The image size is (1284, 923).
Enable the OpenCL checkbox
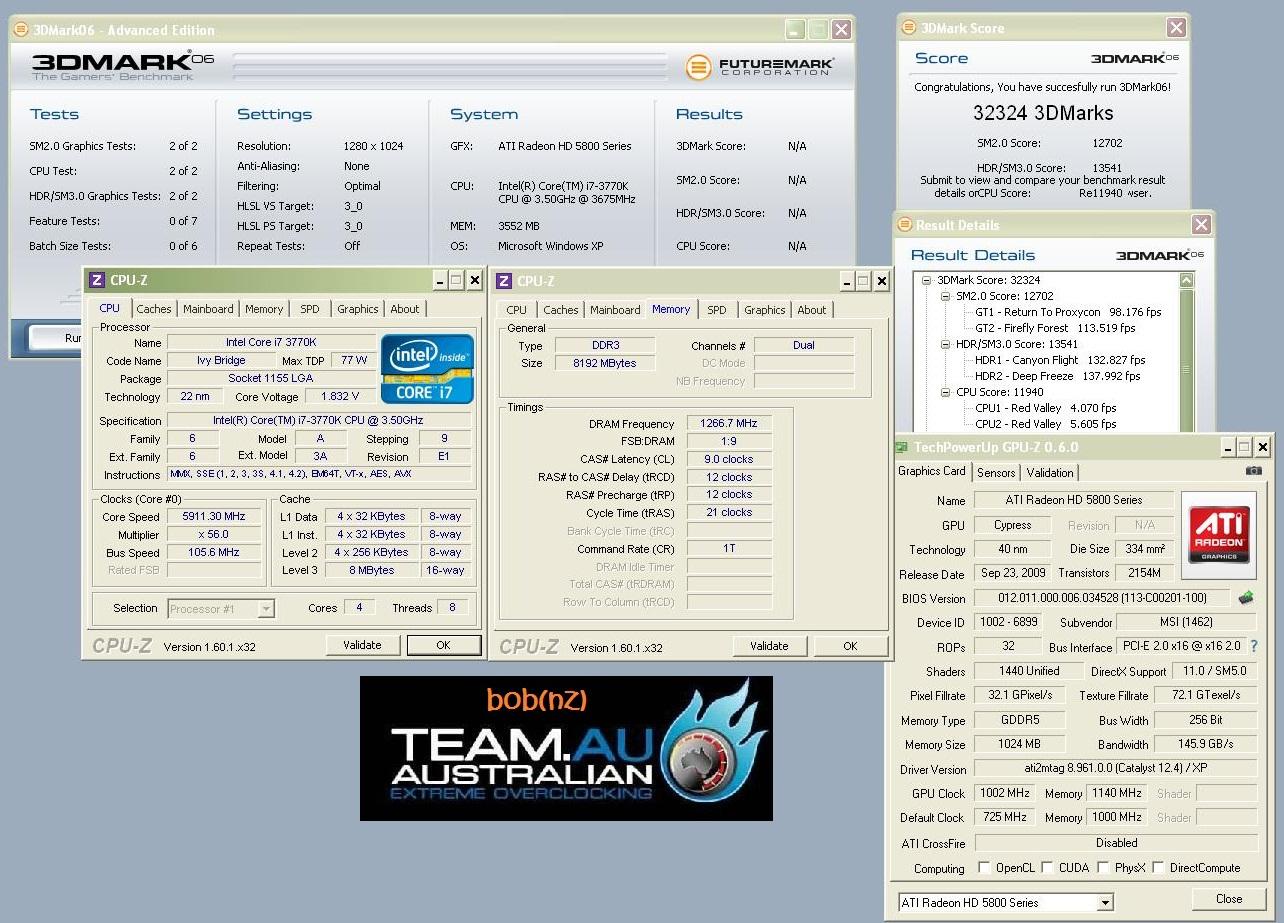point(984,868)
